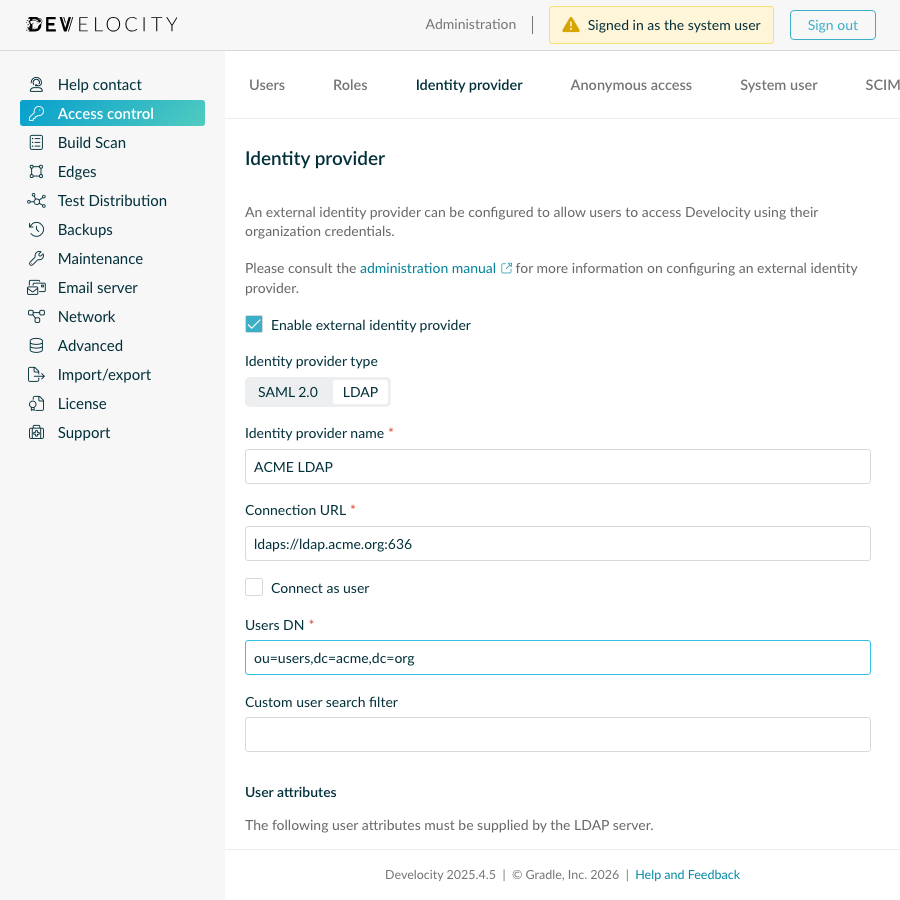Viewport: 900px width, 900px height.
Task: Select the Maintenance wrench icon
Action: 36,258
